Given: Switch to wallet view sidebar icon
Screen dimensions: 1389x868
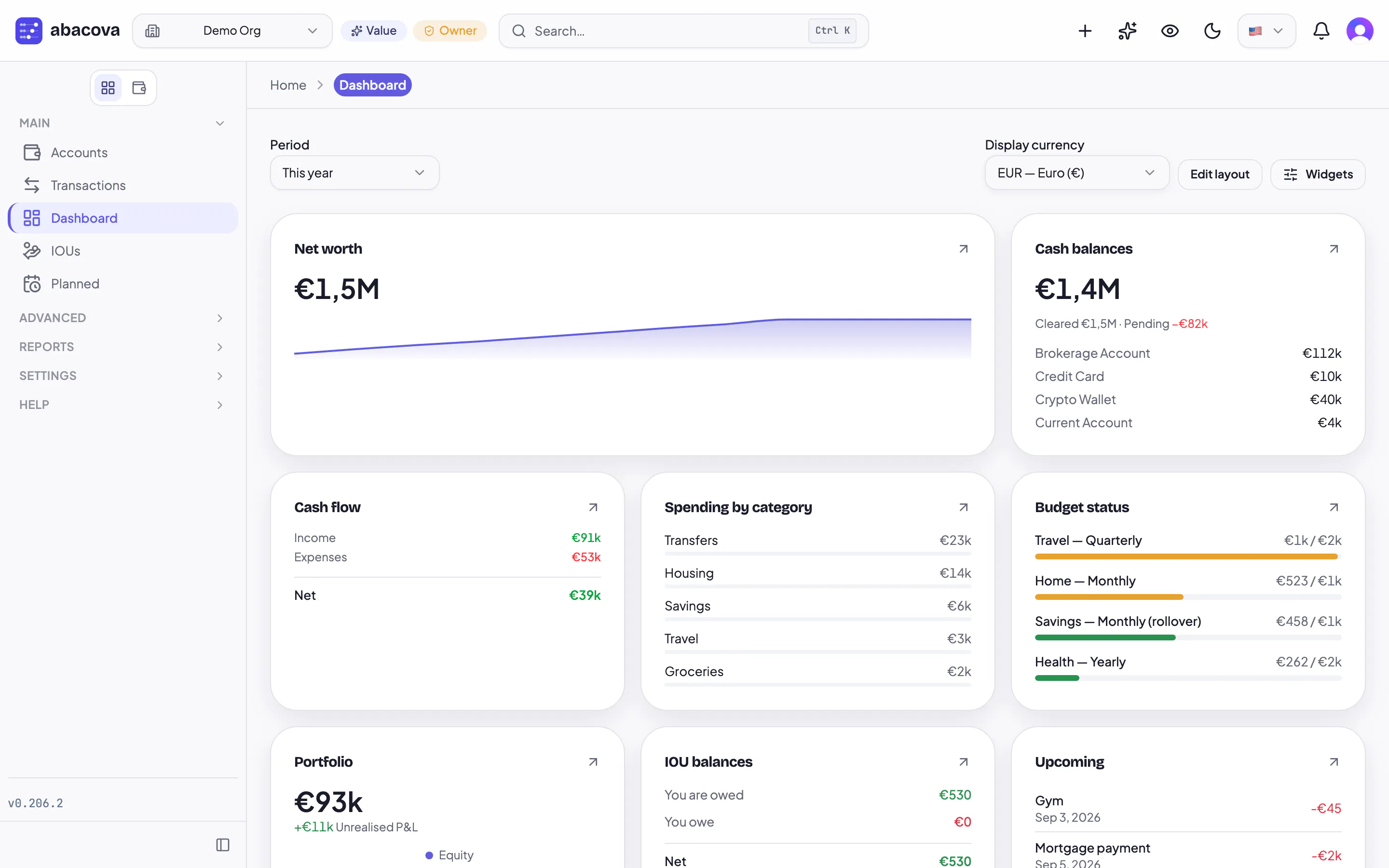Looking at the screenshot, I should point(139,88).
